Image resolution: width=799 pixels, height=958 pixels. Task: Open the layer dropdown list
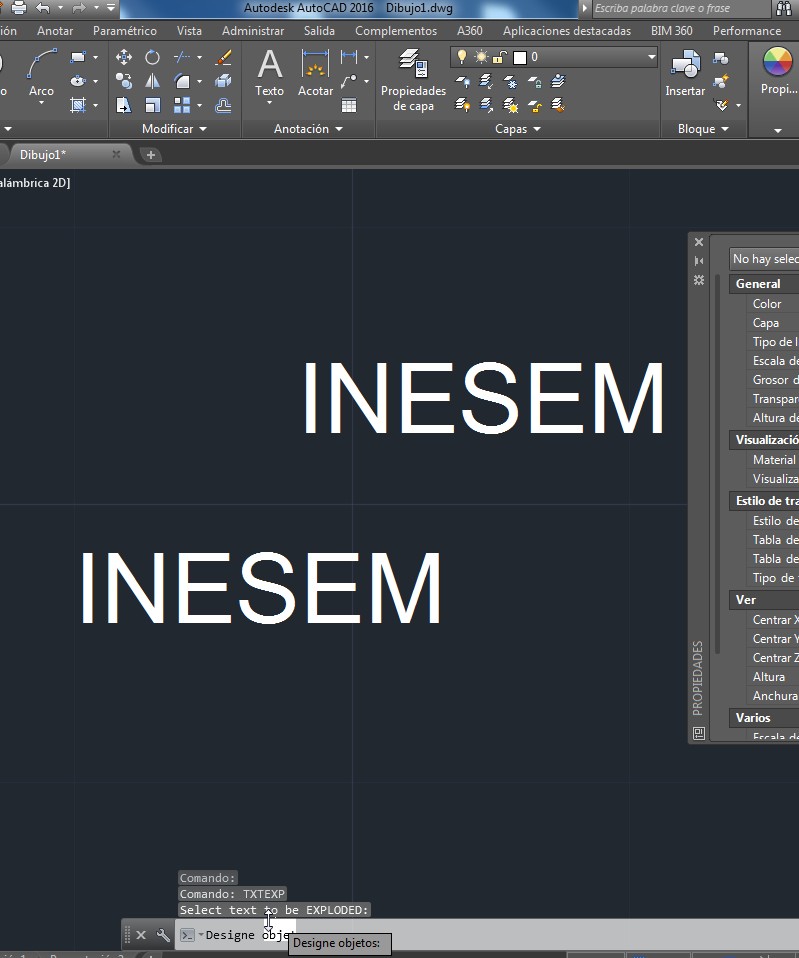[x=651, y=57]
